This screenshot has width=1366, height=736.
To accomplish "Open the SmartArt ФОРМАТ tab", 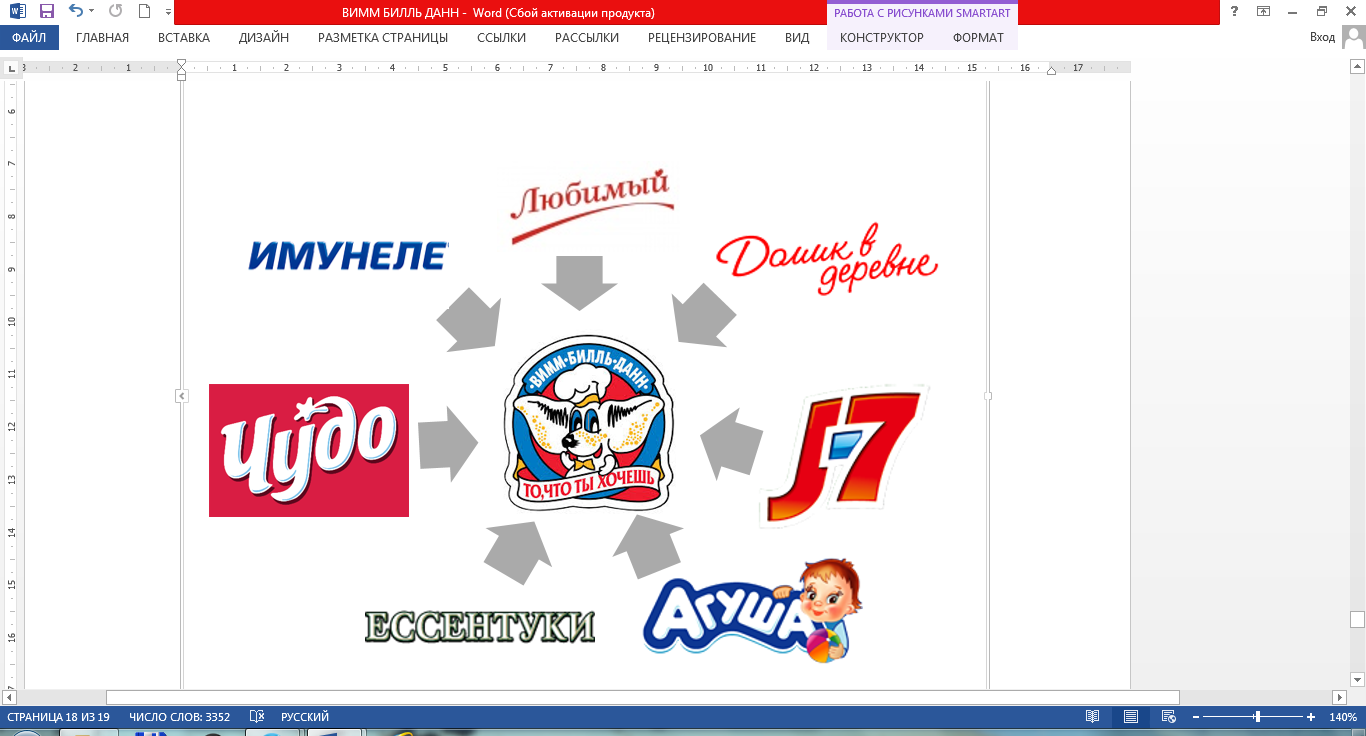I will point(978,38).
